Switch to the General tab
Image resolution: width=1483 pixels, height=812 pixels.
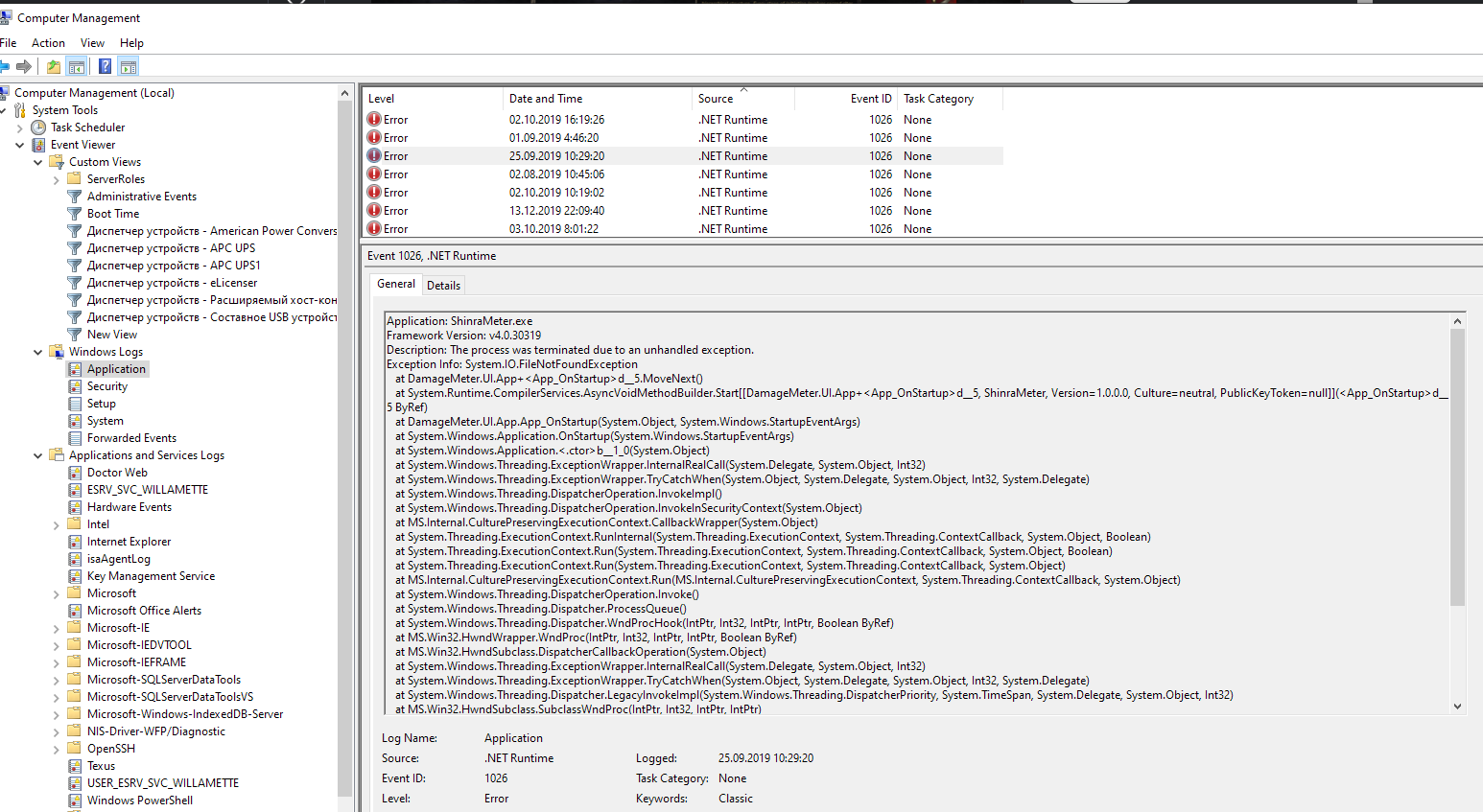pyautogui.click(x=396, y=284)
